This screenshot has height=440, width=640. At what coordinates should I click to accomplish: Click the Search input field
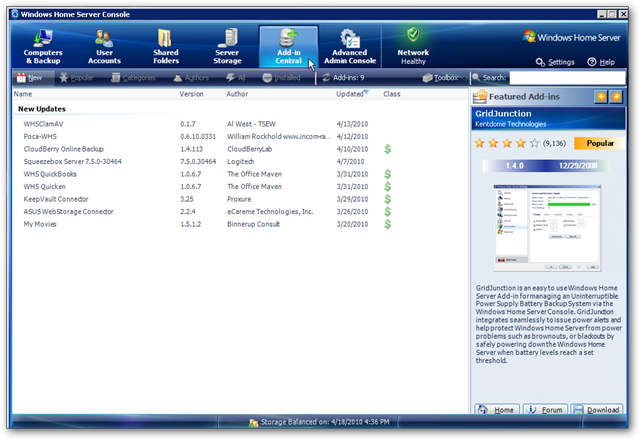567,78
